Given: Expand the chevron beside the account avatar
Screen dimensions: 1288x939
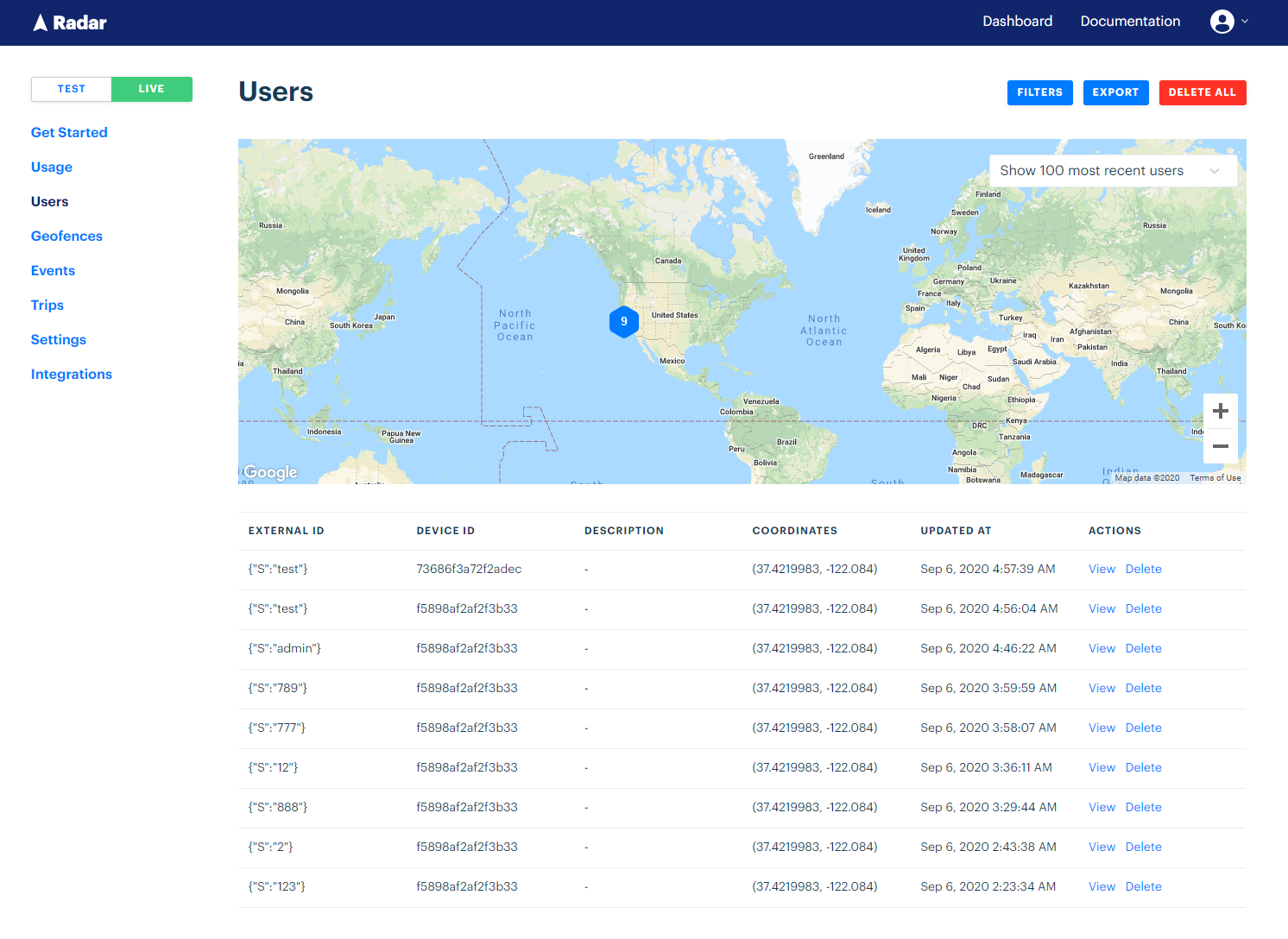Looking at the screenshot, I should point(1245,22).
